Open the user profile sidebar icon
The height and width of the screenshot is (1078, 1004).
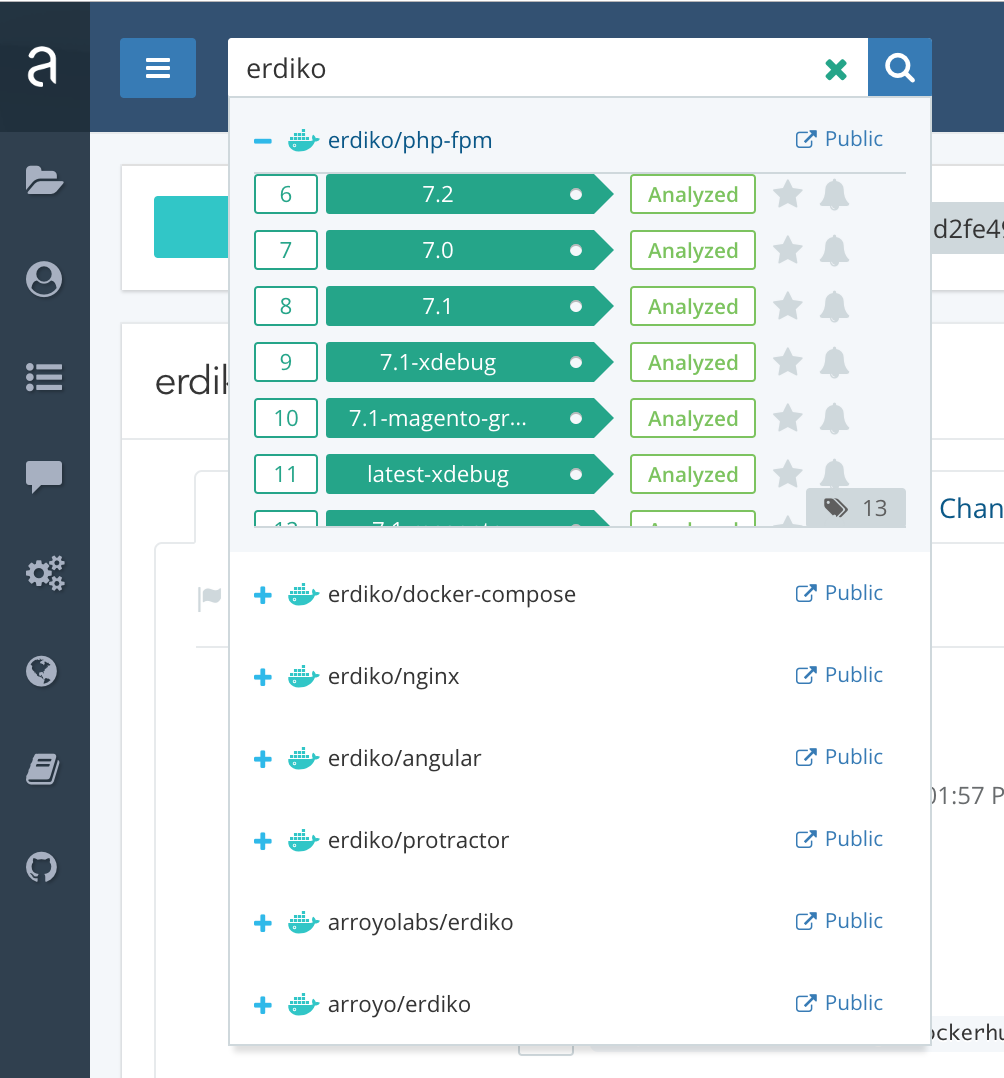coord(44,279)
